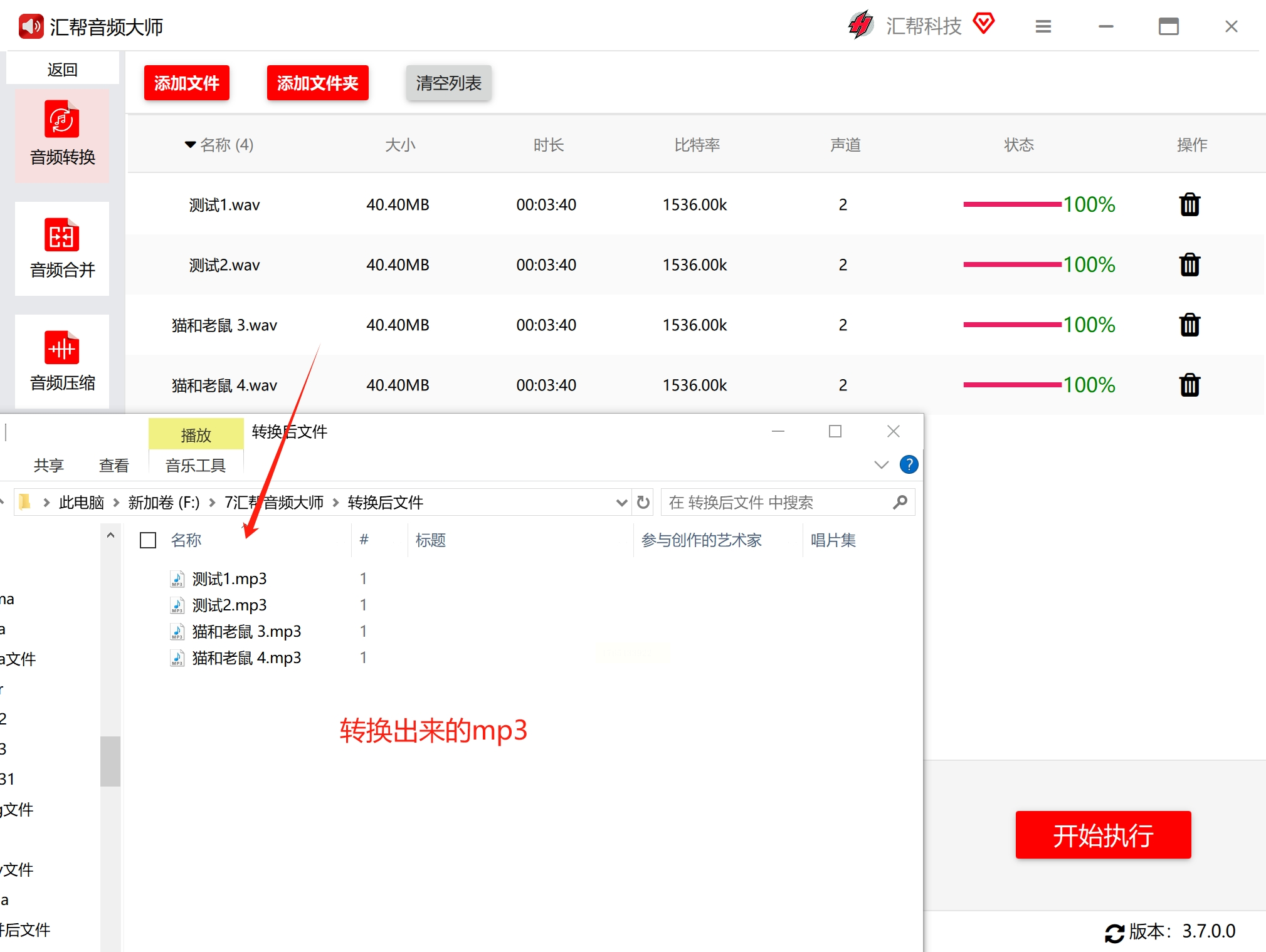This screenshot has width=1266, height=952.
Task: Expand the Explorer ribbon chevron
Action: point(881,464)
